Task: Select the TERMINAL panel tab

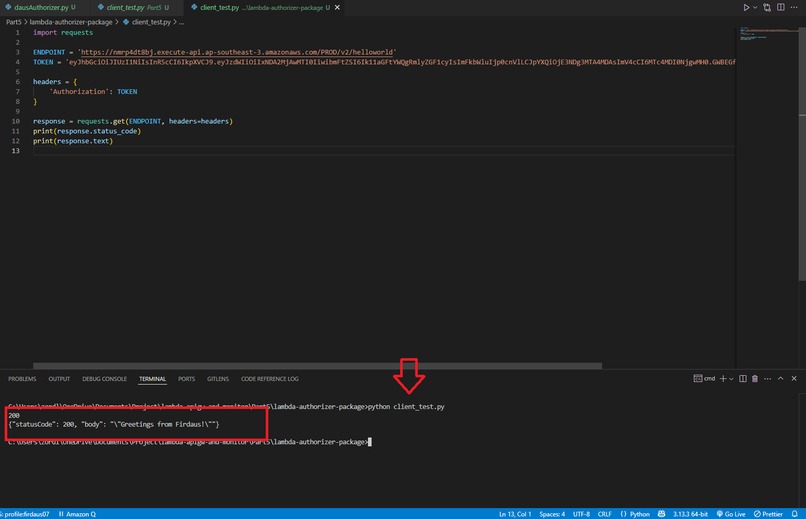Action: 152,379
